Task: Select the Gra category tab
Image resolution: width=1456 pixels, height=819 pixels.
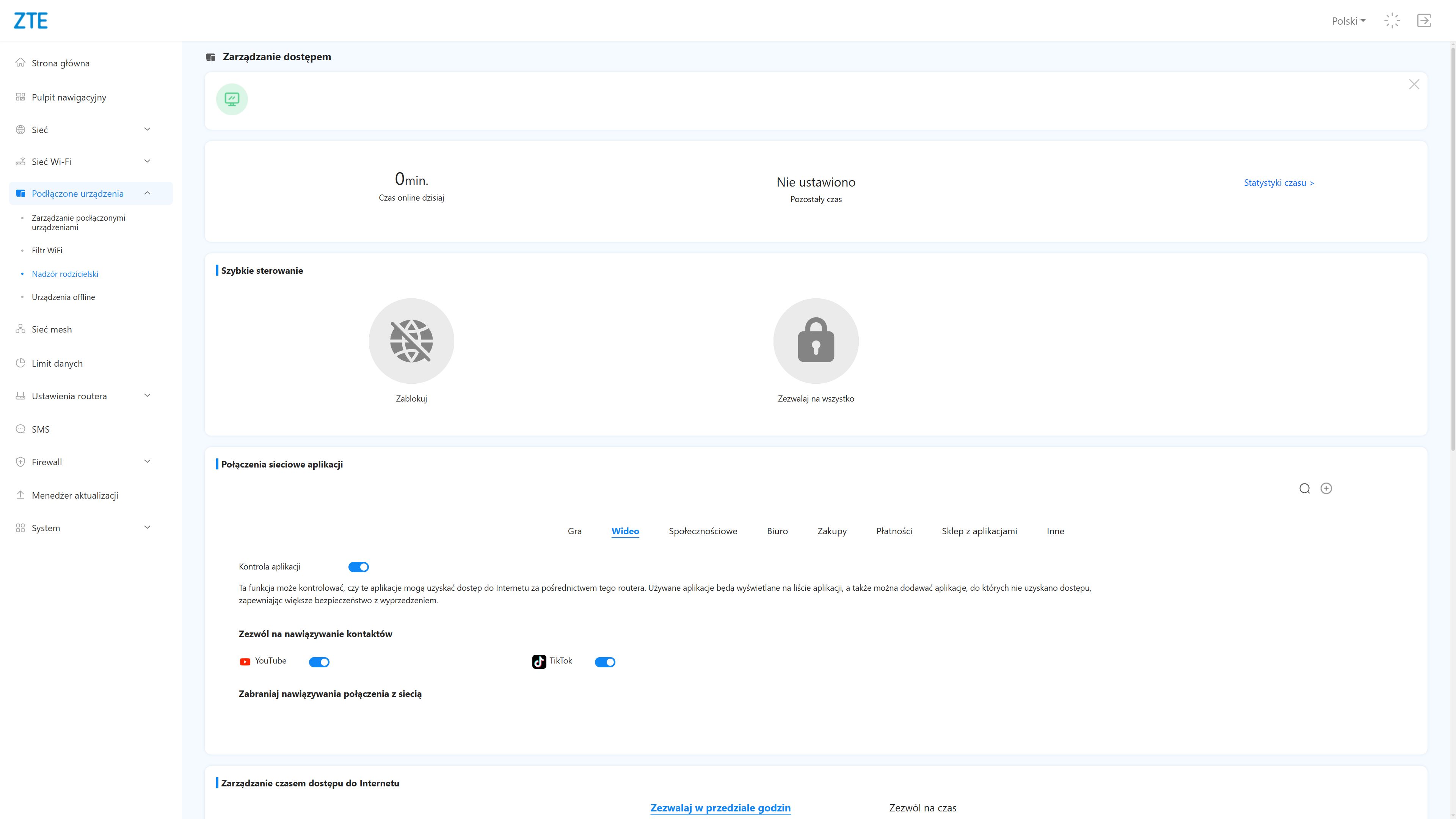Action: [574, 531]
